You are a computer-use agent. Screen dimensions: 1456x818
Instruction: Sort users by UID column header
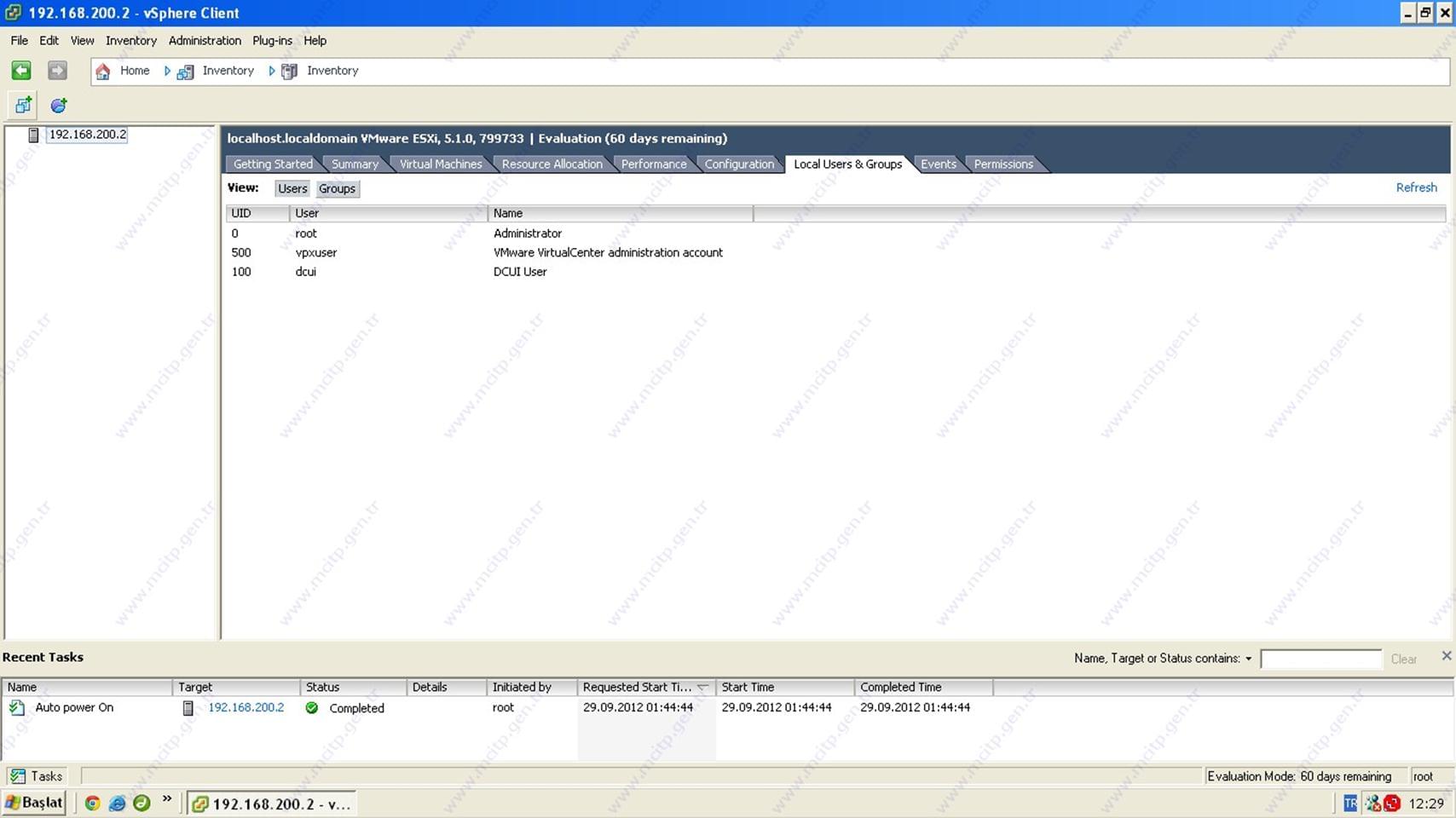(x=257, y=214)
